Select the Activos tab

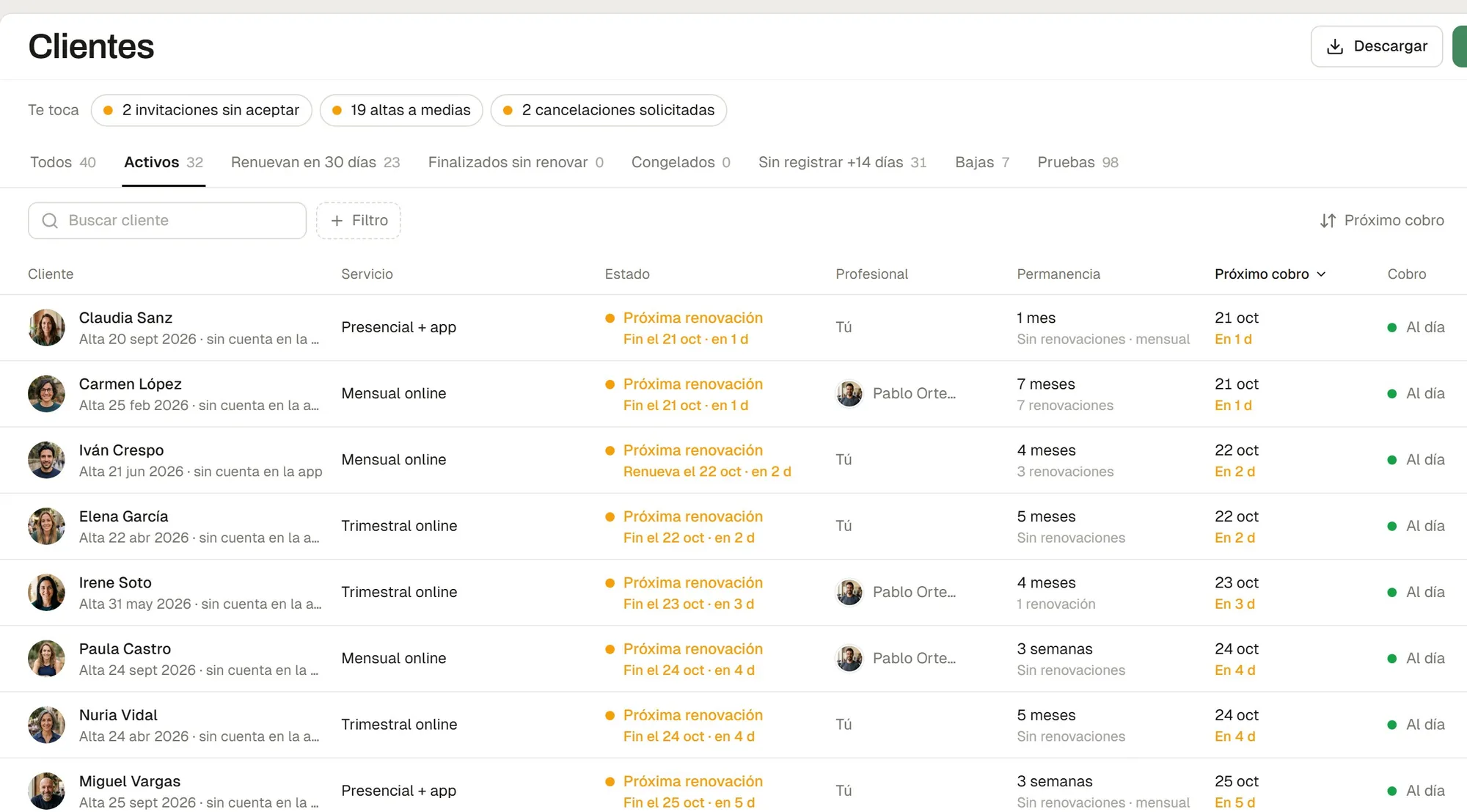[x=164, y=162]
